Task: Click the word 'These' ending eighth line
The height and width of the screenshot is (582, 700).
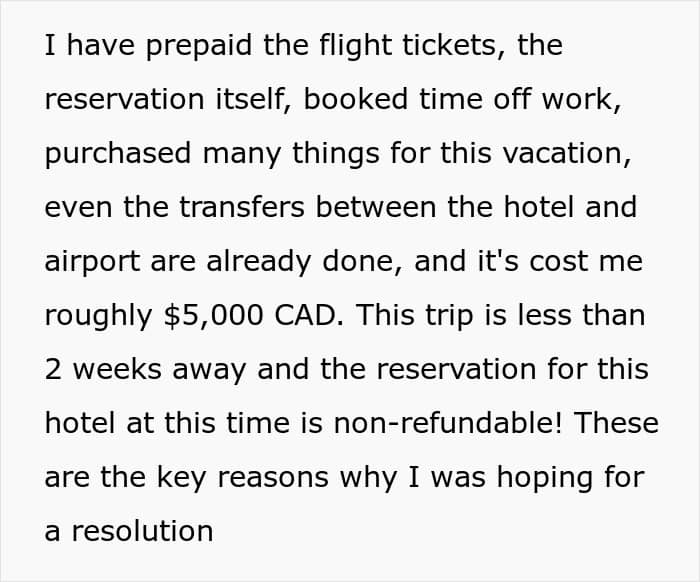Action: point(616,423)
